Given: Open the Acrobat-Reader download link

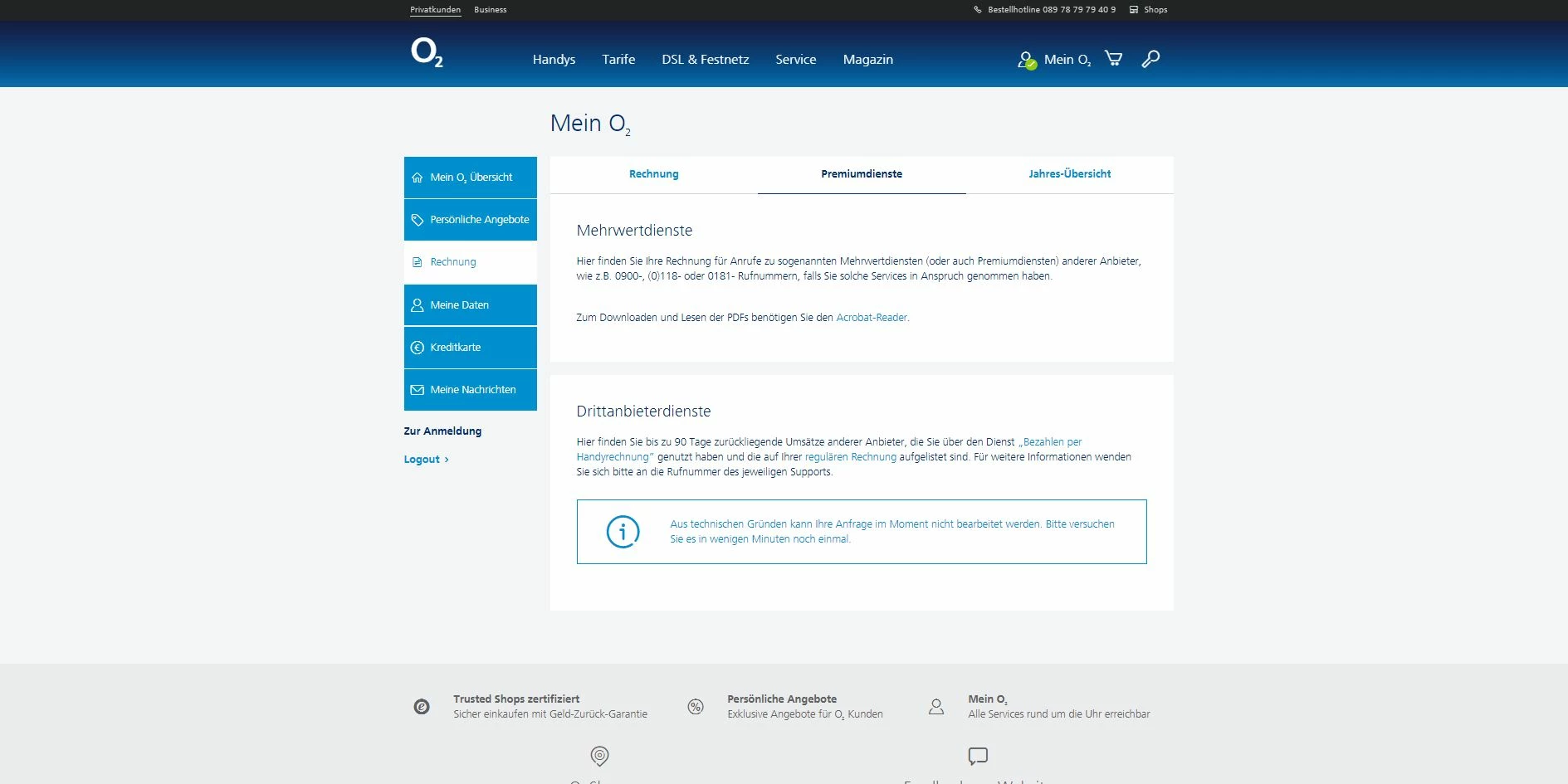Looking at the screenshot, I should pyautogui.click(x=872, y=318).
